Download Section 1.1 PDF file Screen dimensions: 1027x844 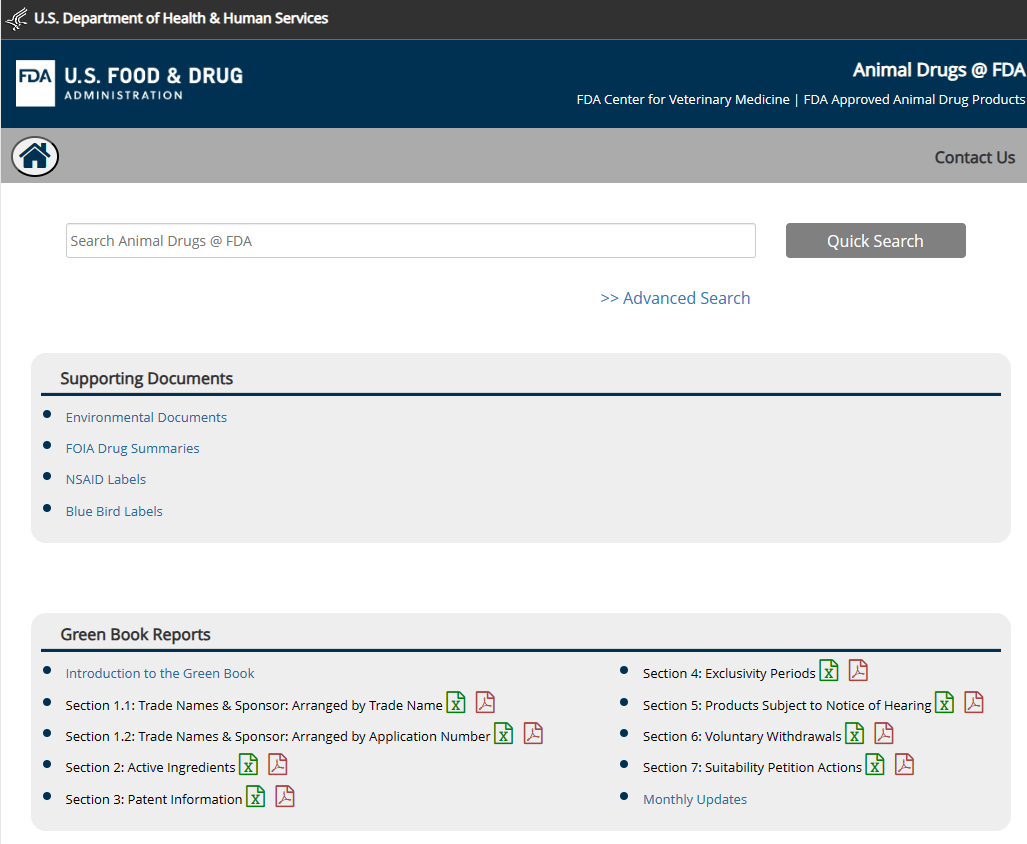click(x=485, y=702)
